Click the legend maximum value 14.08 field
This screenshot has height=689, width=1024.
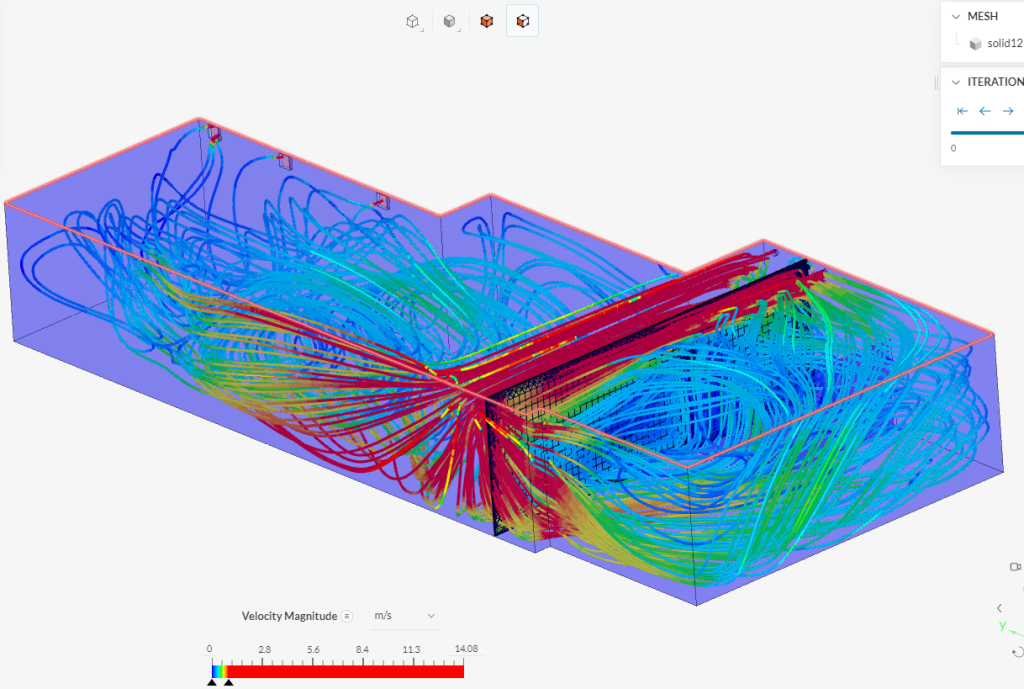466,649
